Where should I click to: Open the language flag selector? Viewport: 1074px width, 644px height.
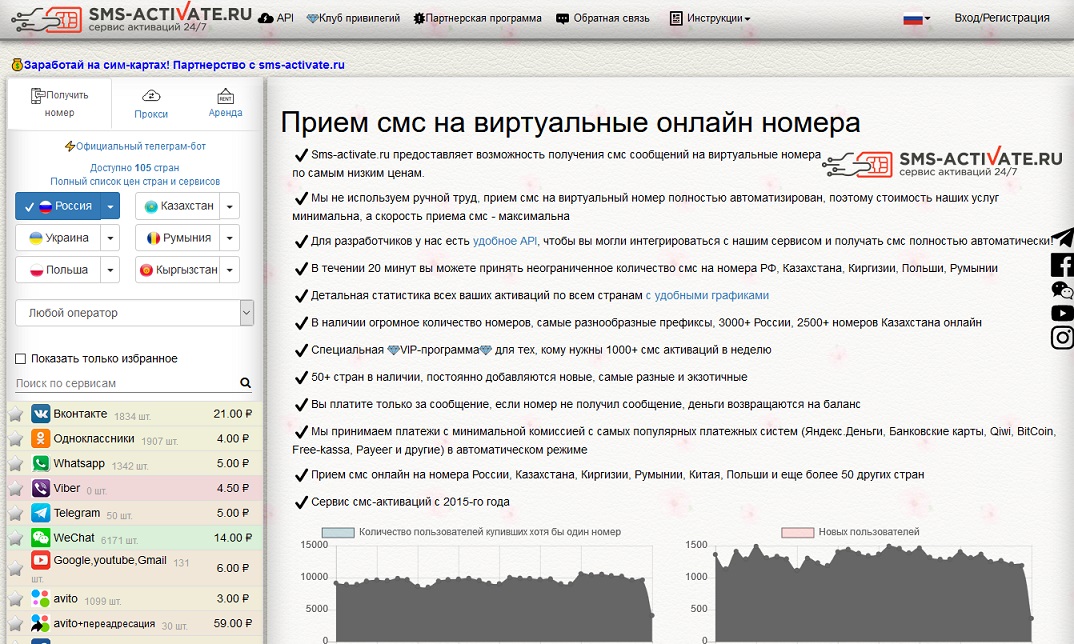tap(916, 18)
